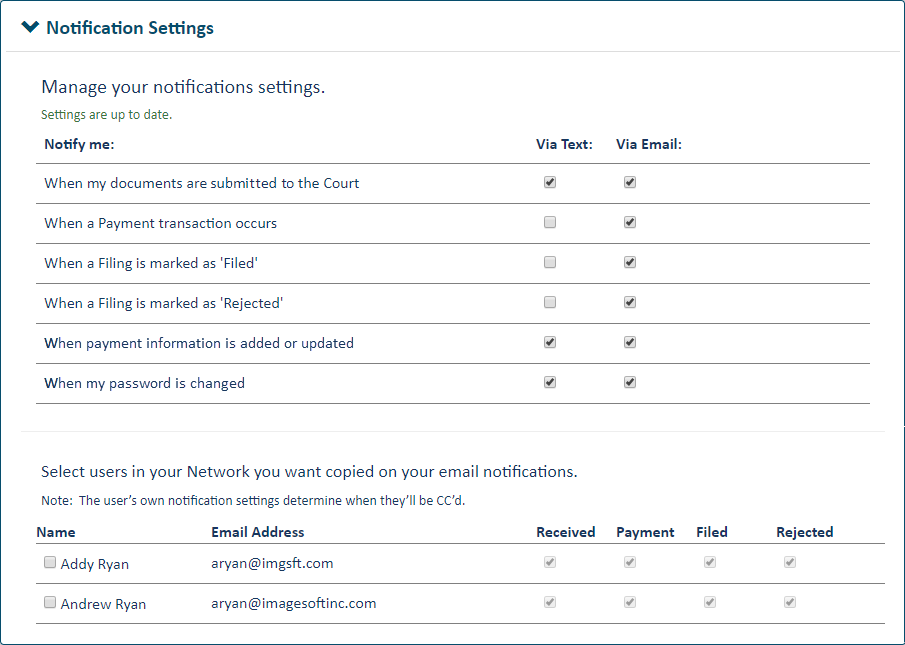Viewport: 905px width, 645px height.
Task: Disable Via Email for Filing marked as 'Rejected'
Action: pyautogui.click(x=629, y=302)
